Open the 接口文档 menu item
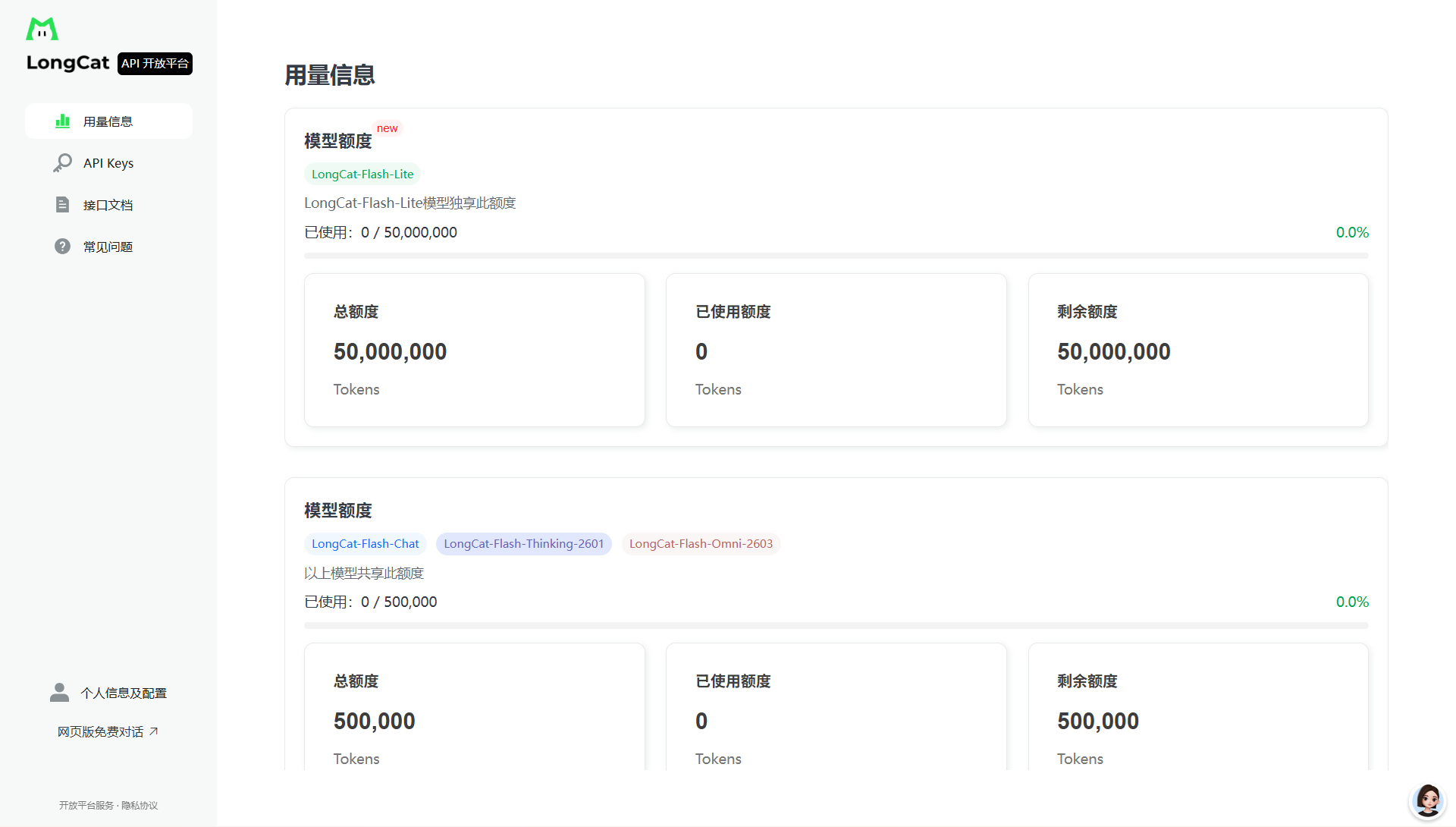1456x827 pixels. (x=108, y=205)
